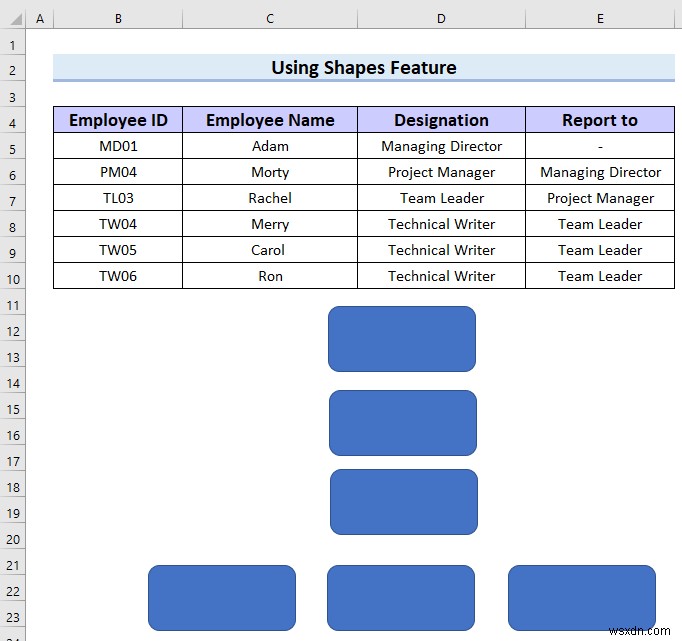Select the second blue rectangle from top
Screen dimensions: 682x641
[403, 423]
